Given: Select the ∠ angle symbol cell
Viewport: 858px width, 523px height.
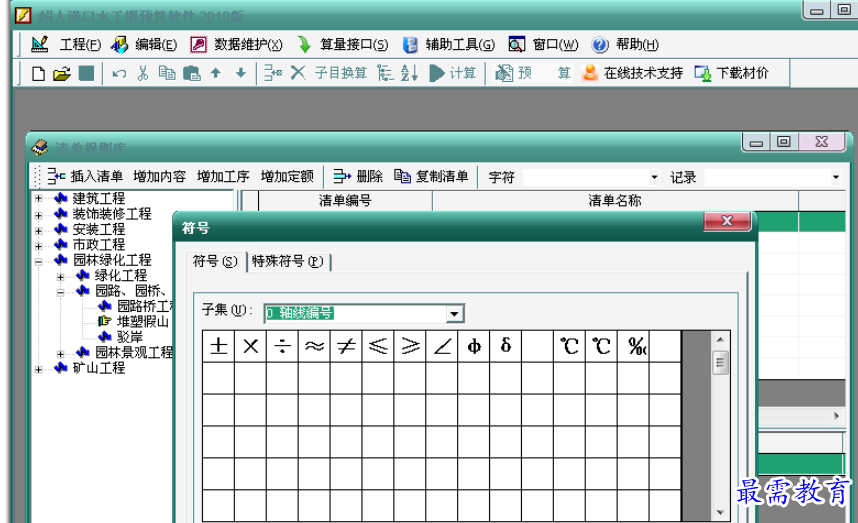Looking at the screenshot, I should click(x=442, y=346).
